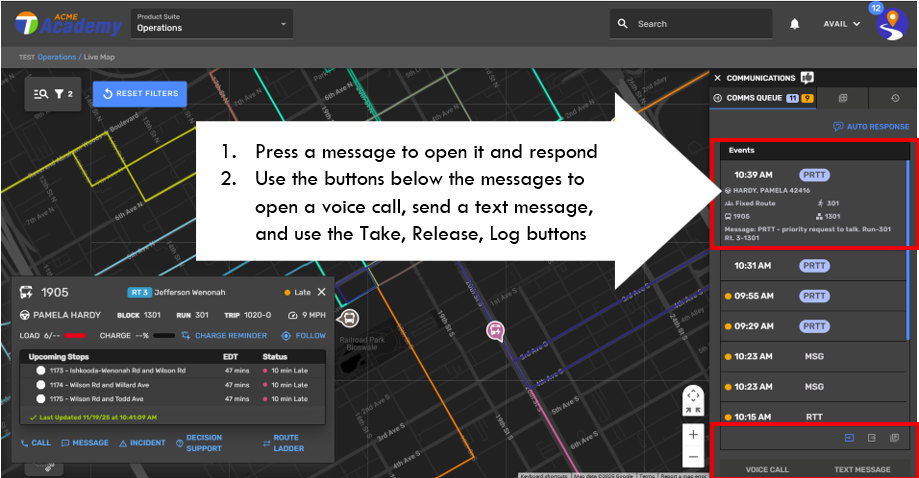
Task: Switch to the history tab in Communications
Action: point(895,98)
